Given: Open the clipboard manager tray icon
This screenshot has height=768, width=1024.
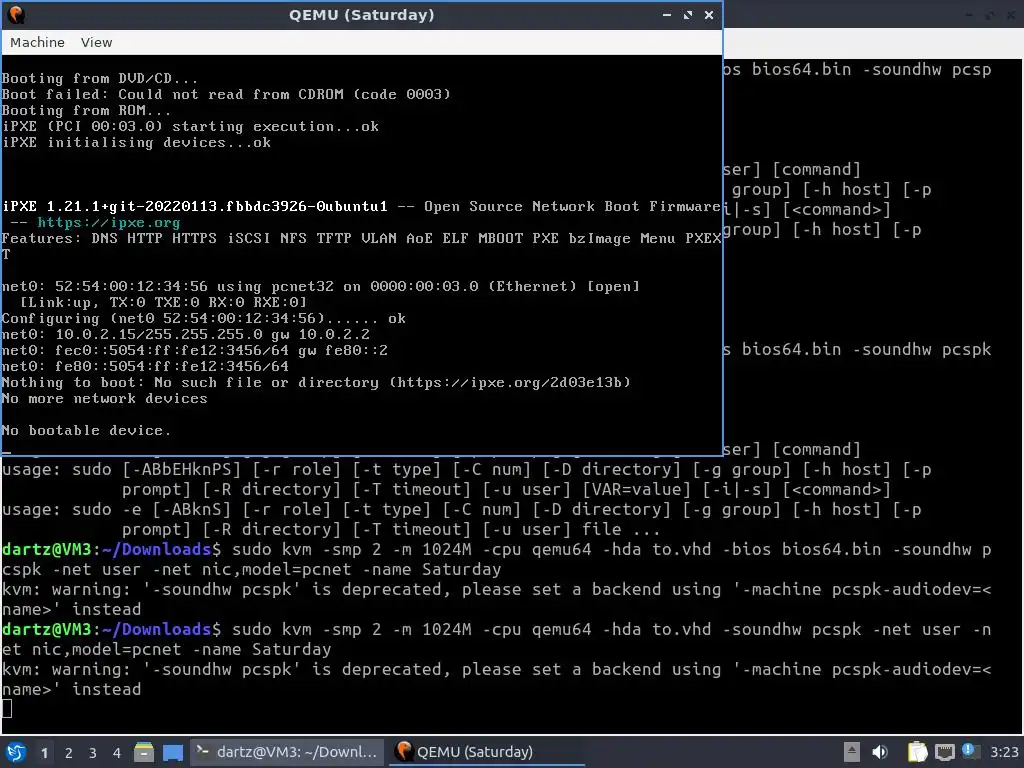Looking at the screenshot, I should pos(917,752).
